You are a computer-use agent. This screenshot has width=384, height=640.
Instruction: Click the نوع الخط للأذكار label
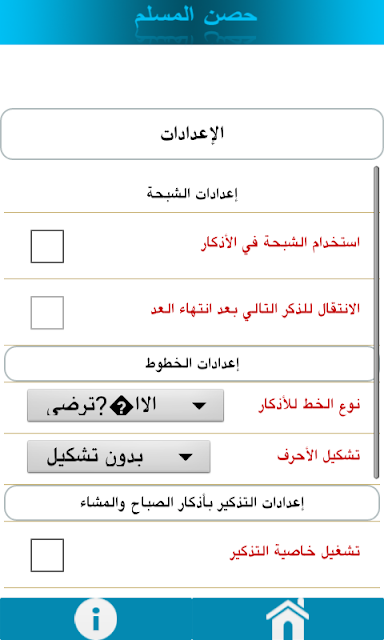309,406
